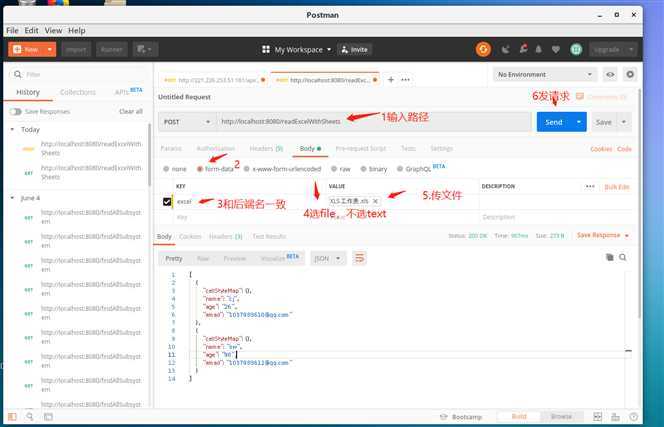Viewport: 664px width, 427px height.
Task: Click the Import button
Action: click(x=76, y=50)
